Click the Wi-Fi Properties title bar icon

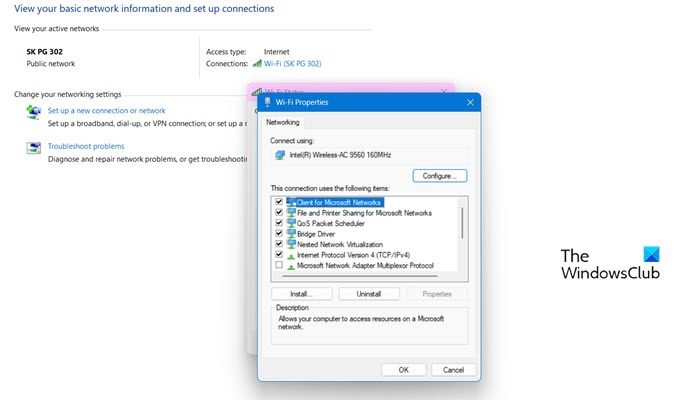267,102
